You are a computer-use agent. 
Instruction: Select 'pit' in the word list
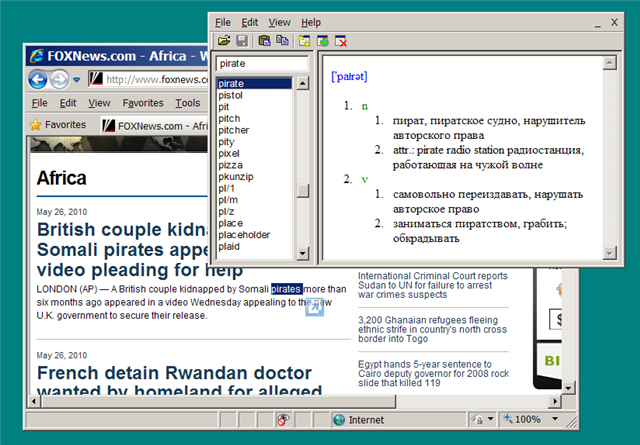click(x=254, y=107)
